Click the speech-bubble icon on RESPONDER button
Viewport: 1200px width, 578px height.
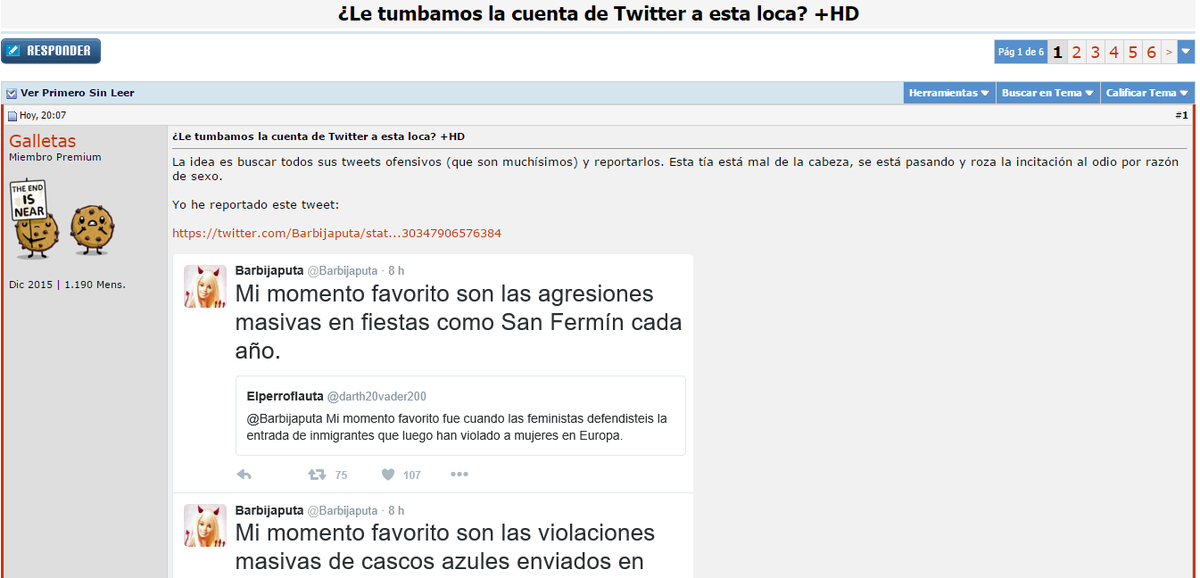(x=14, y=50)
